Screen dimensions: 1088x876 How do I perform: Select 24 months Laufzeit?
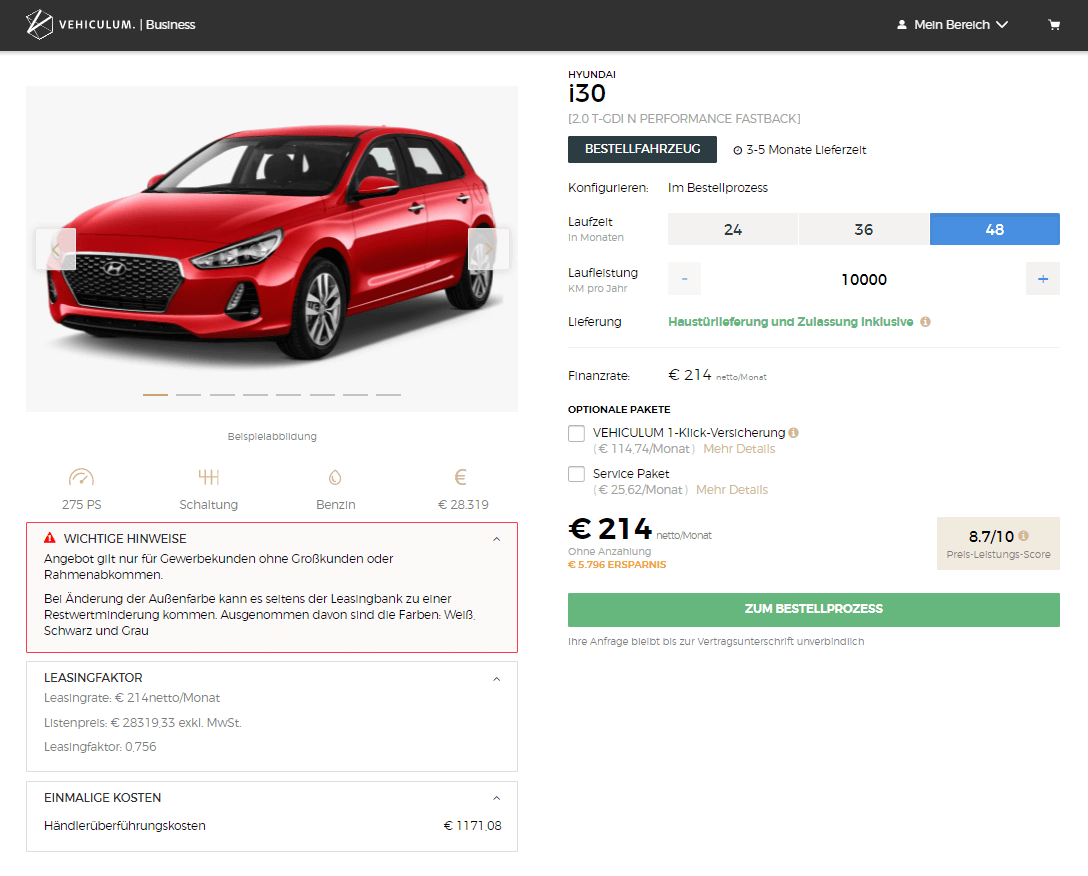pyautogui.click(x=733, y=229)
